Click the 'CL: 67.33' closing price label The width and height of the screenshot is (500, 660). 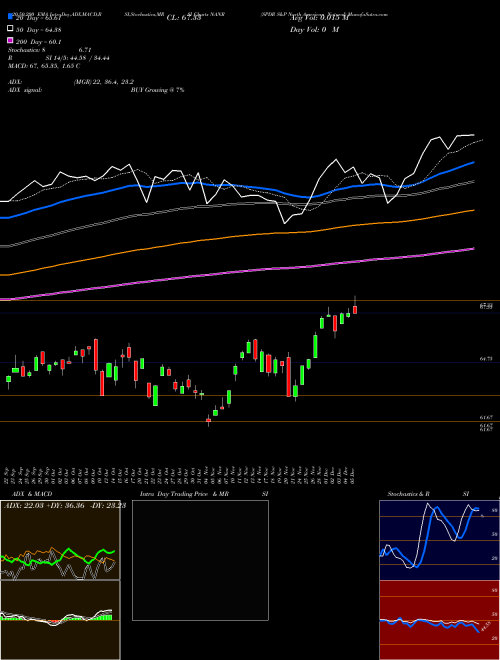184,18
